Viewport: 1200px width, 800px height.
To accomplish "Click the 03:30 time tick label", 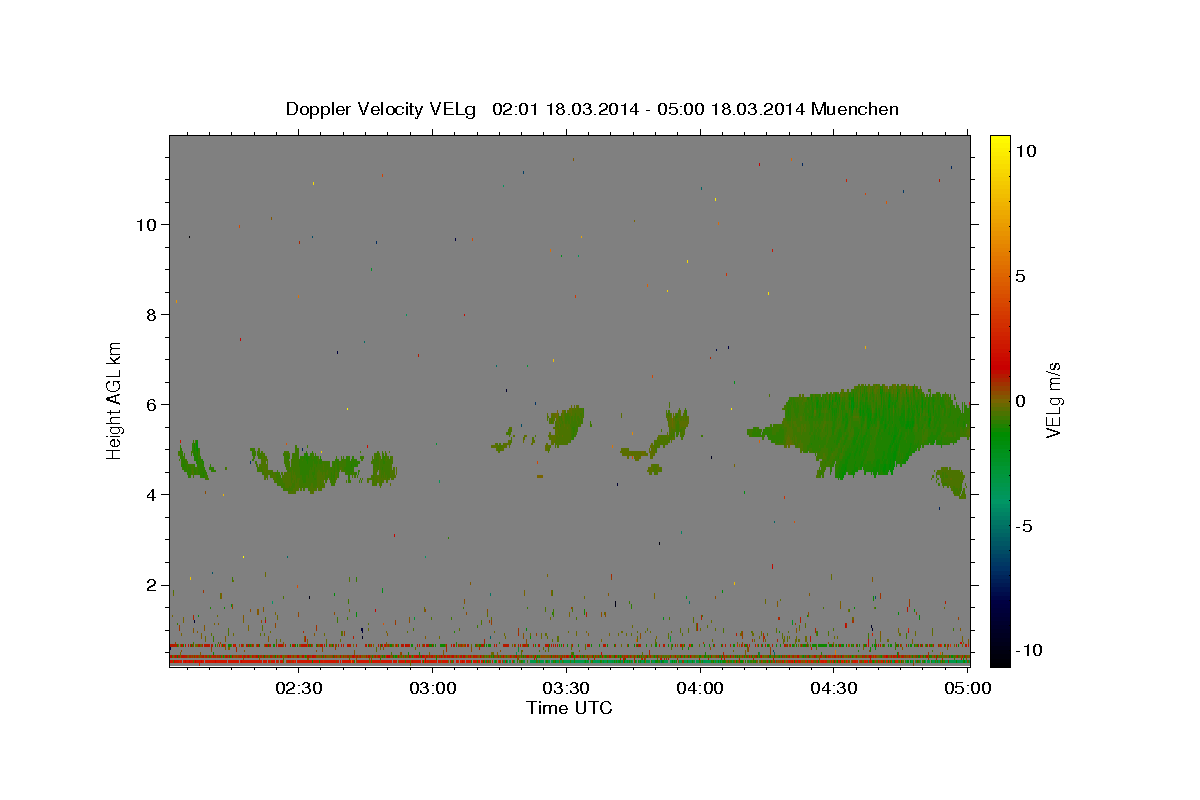I will tap(567, 688).
